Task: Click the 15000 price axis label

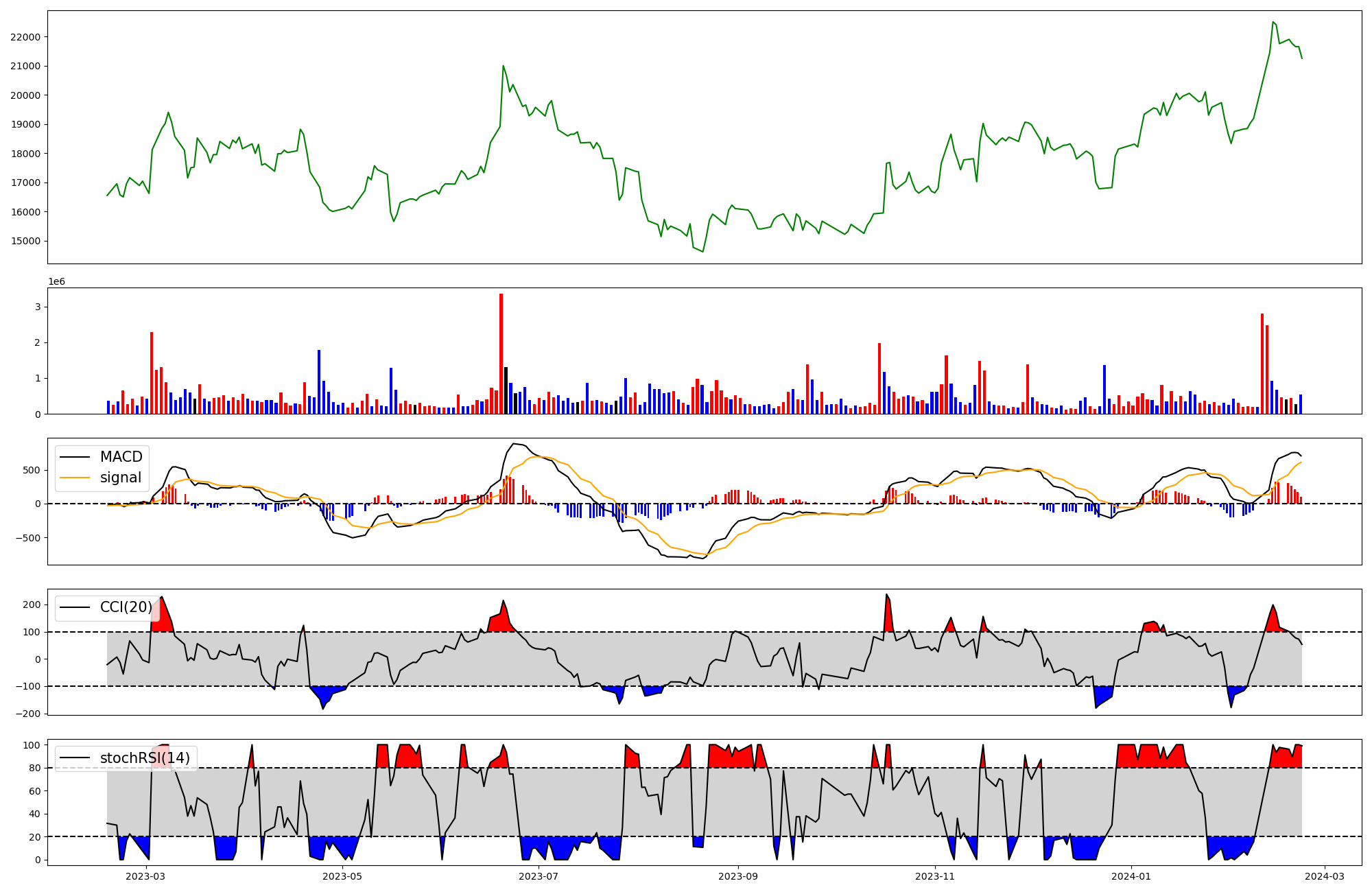Action: pyautogui.click(x=25, y=242)
